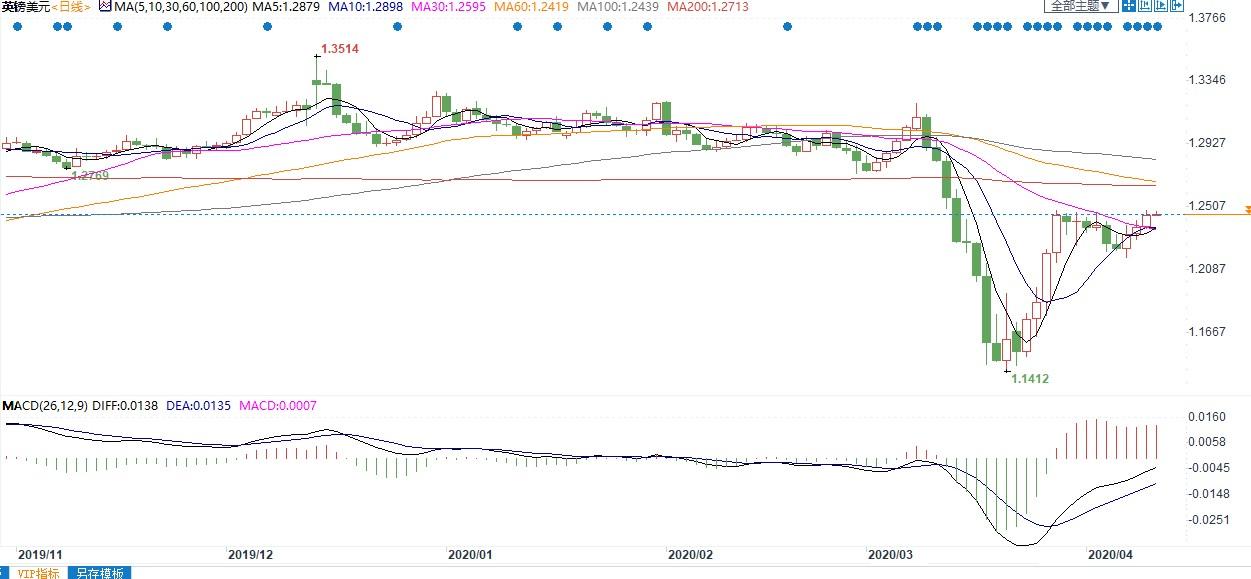Click the 英镑美元 symbol name
The image size is (1251, 579).
pyautogui.click(x=25, y=7)
